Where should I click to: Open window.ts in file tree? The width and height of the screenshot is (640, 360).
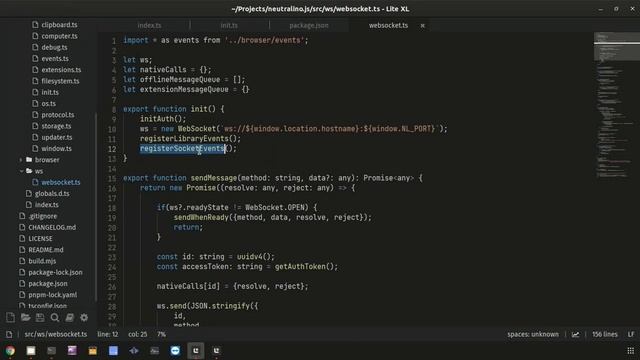(x=56, y=149)
